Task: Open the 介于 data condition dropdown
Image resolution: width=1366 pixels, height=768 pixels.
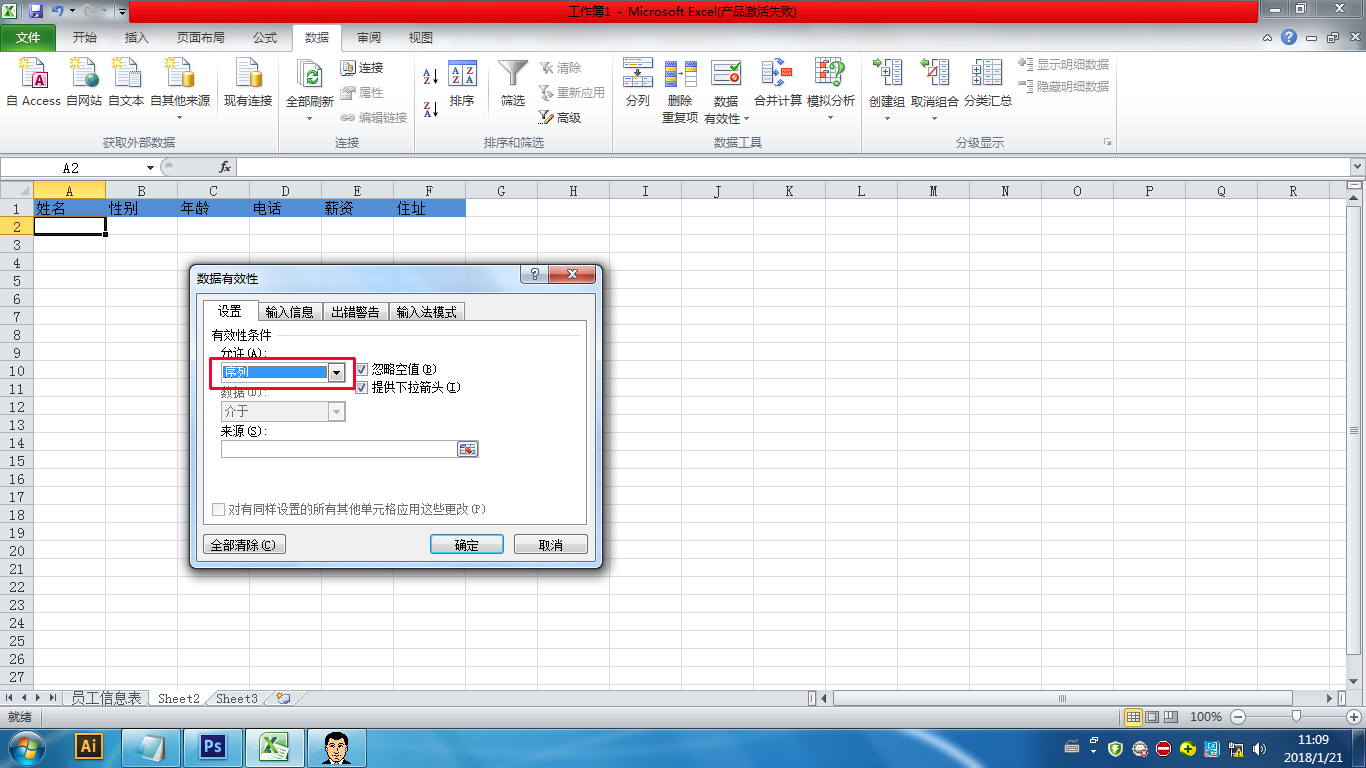Action: click(x=337, y=411)
